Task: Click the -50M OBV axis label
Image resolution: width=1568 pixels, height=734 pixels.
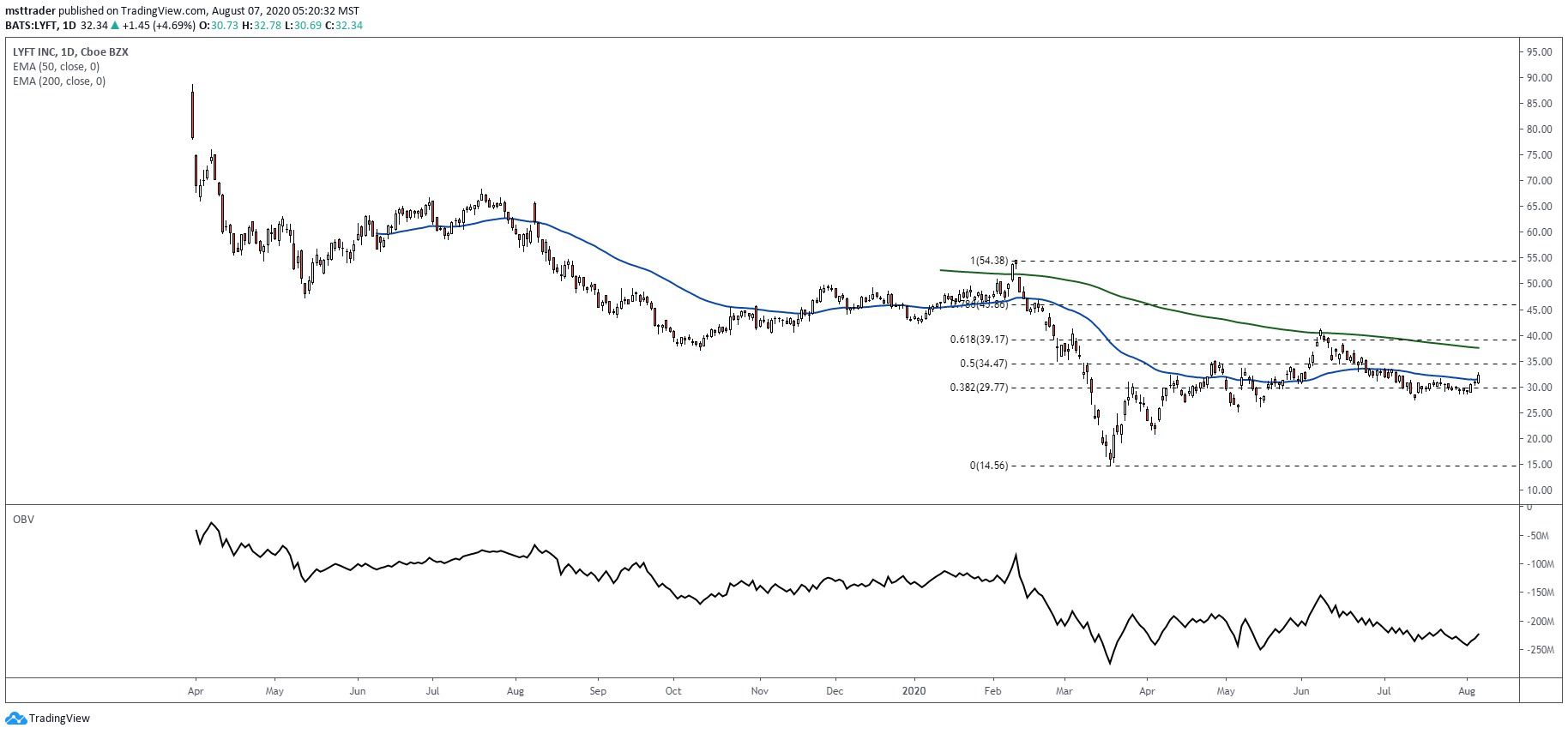Action: [1538, 536]
